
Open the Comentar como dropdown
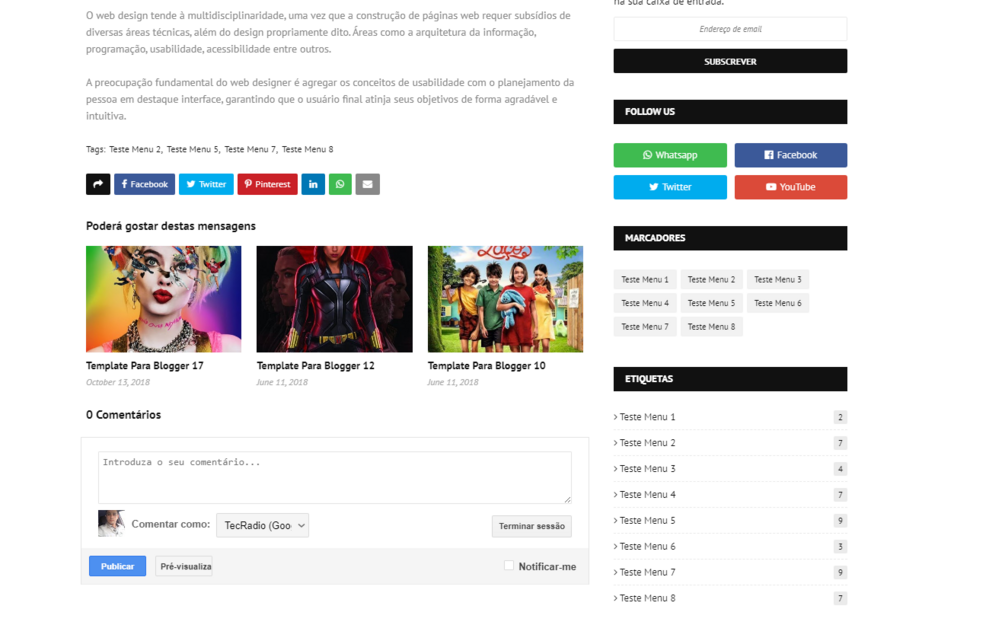262,525
